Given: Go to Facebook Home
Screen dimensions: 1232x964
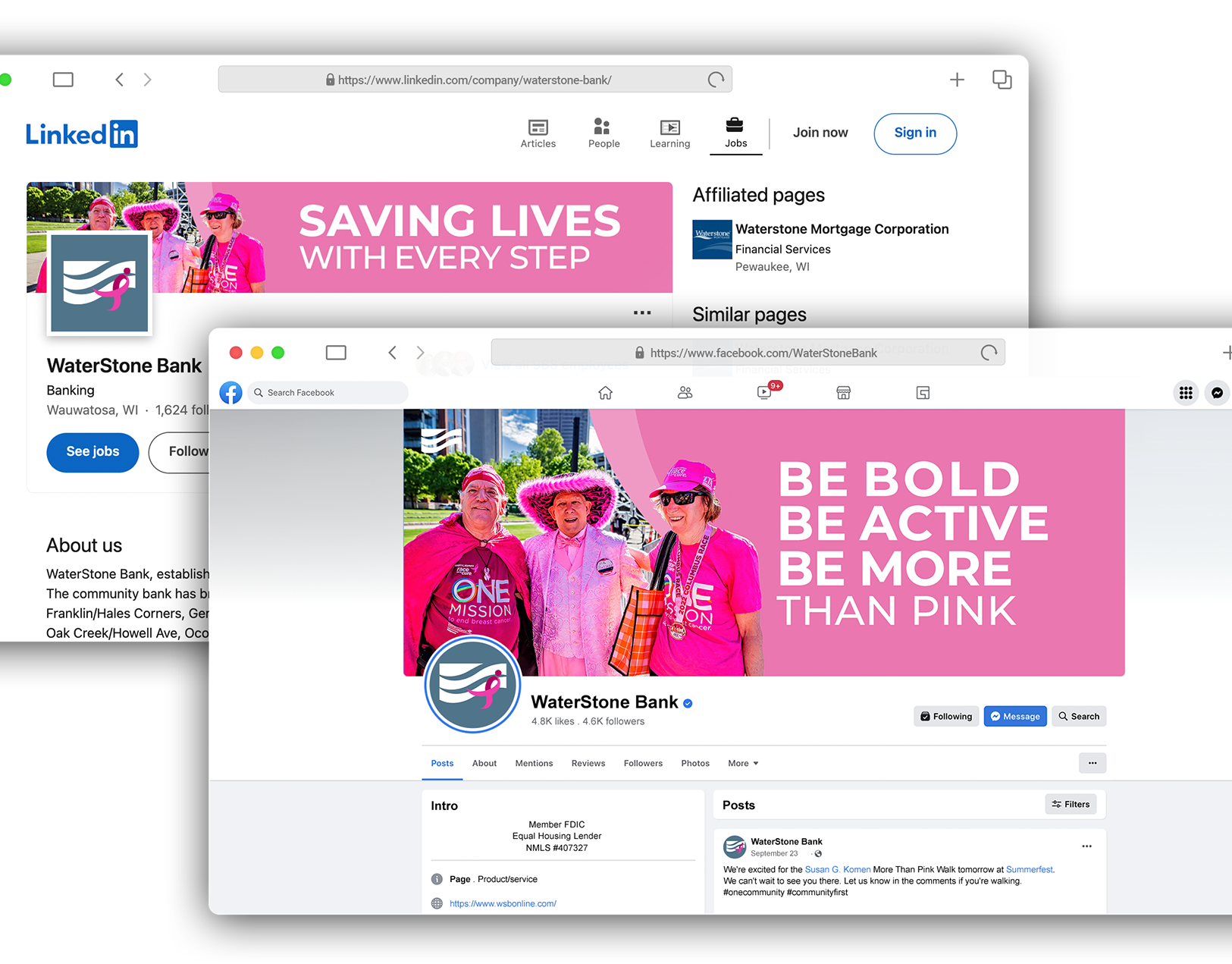Looking at the screenshot, I should click(605, 393).
